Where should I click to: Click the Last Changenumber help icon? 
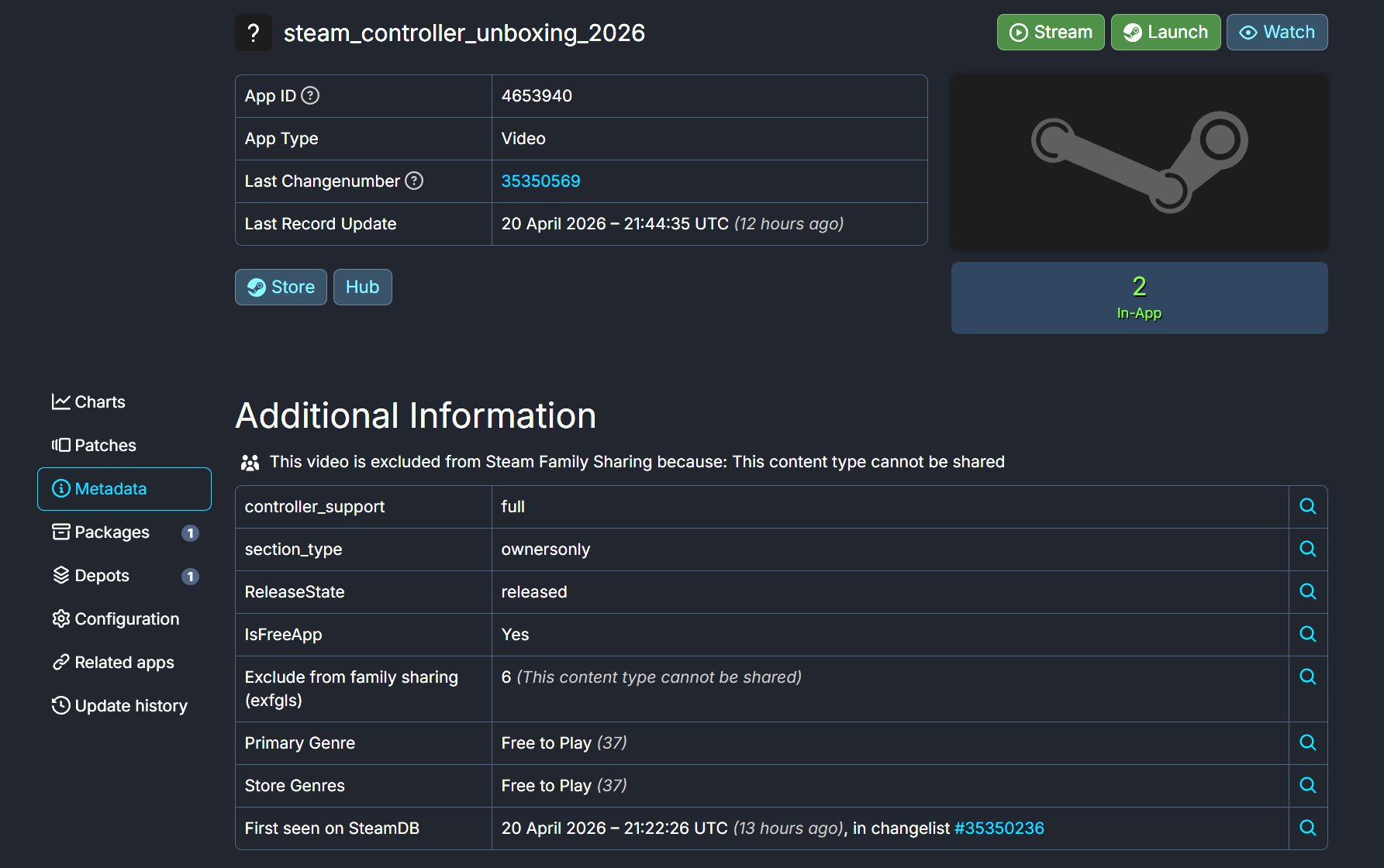[x=414, y=181]
